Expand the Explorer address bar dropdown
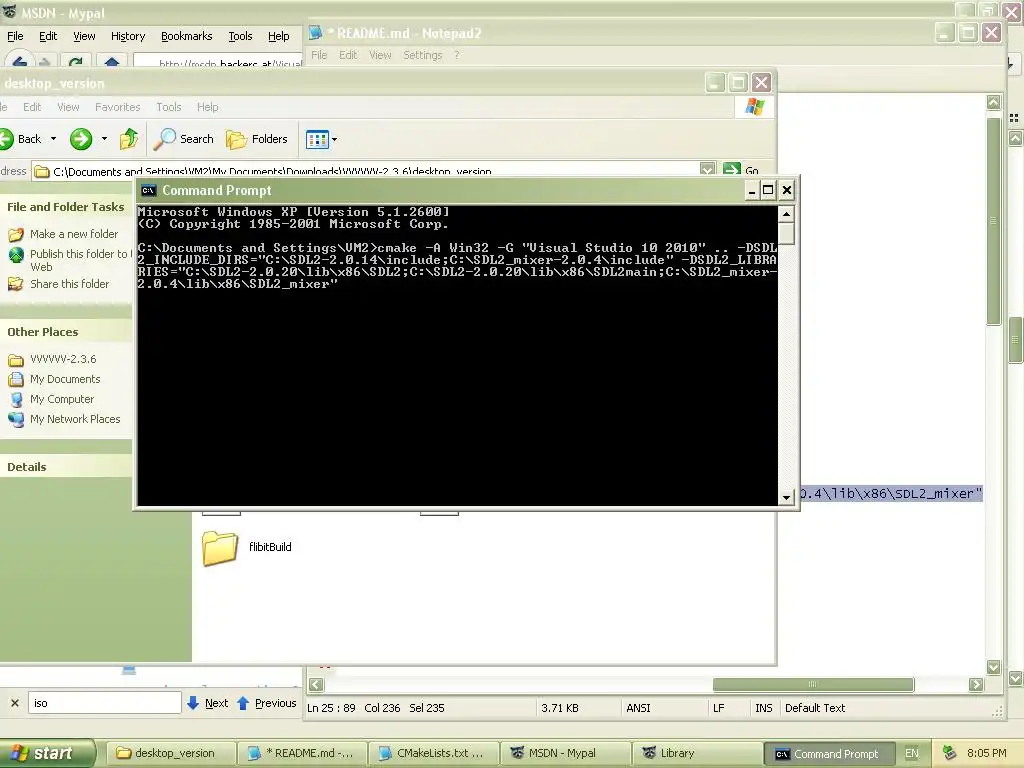Image resolution: width=1024 pixels, height=768 pixels. (707, 170)
